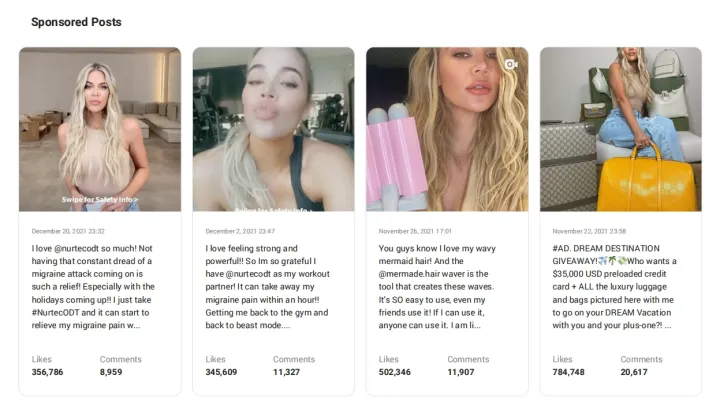Click the 356,786 likes count
Screen dimensions: 720x416
click(x=47, y=372)
